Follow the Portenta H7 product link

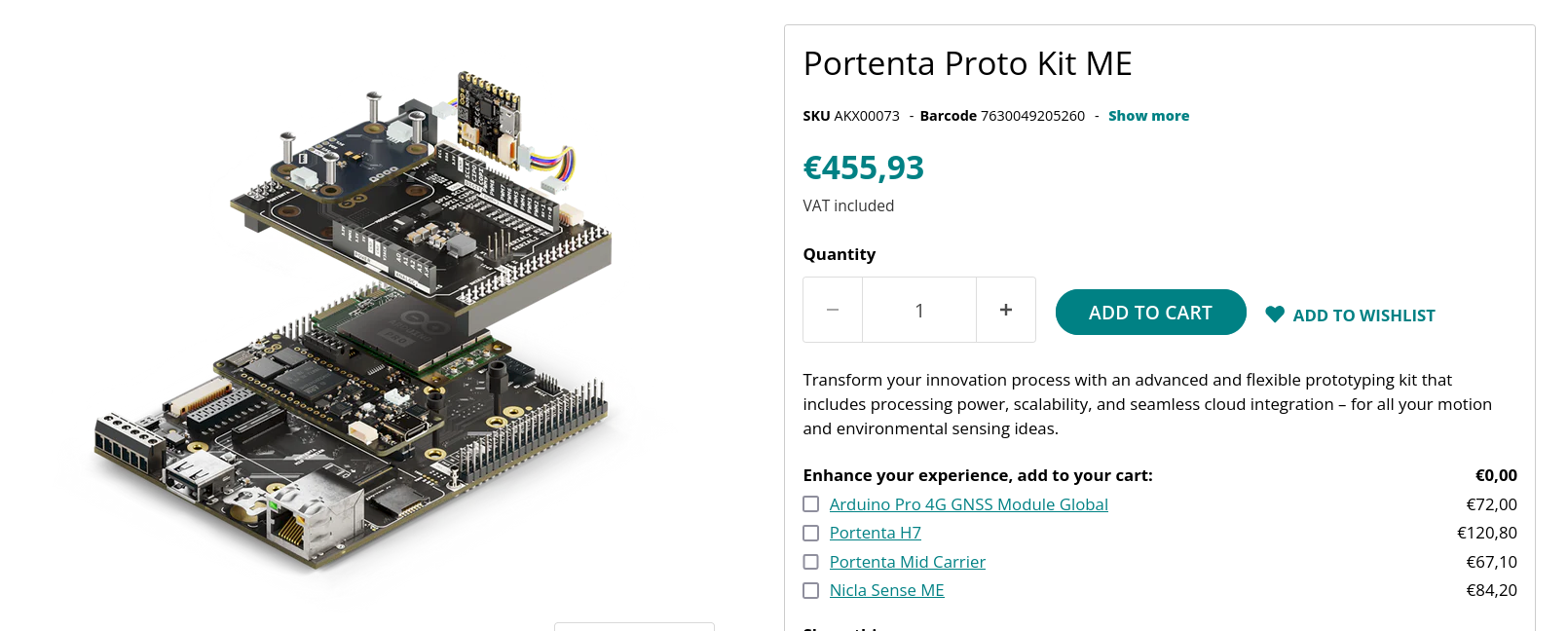[x=875, y=533]
